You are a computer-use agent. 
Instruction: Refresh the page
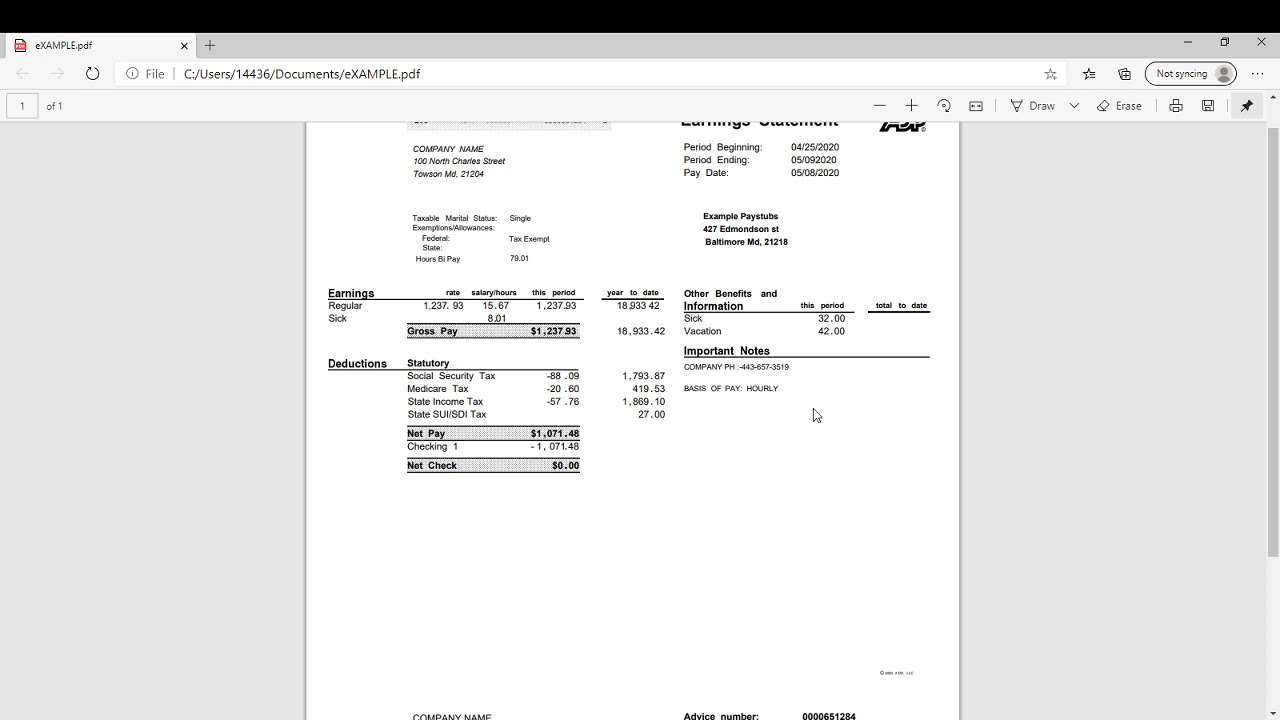click(92, 74)
